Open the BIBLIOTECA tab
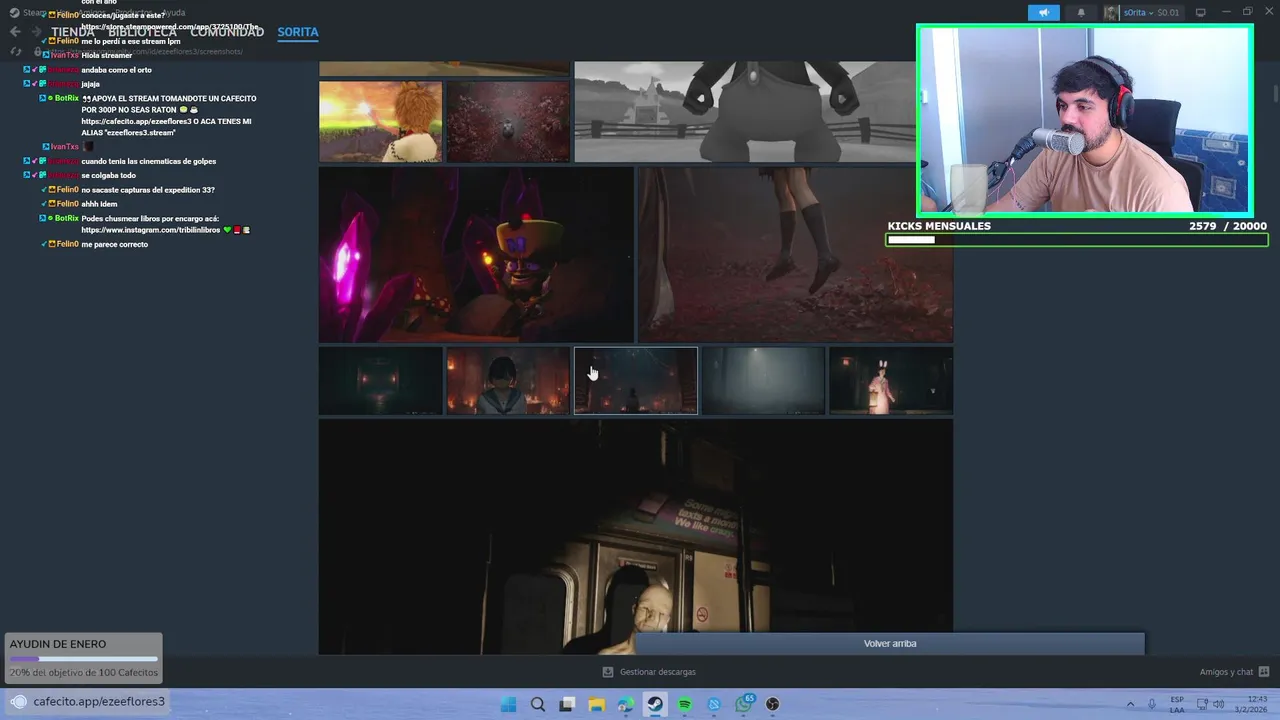Screen dimensions: 1280x720 pos(143,32)
